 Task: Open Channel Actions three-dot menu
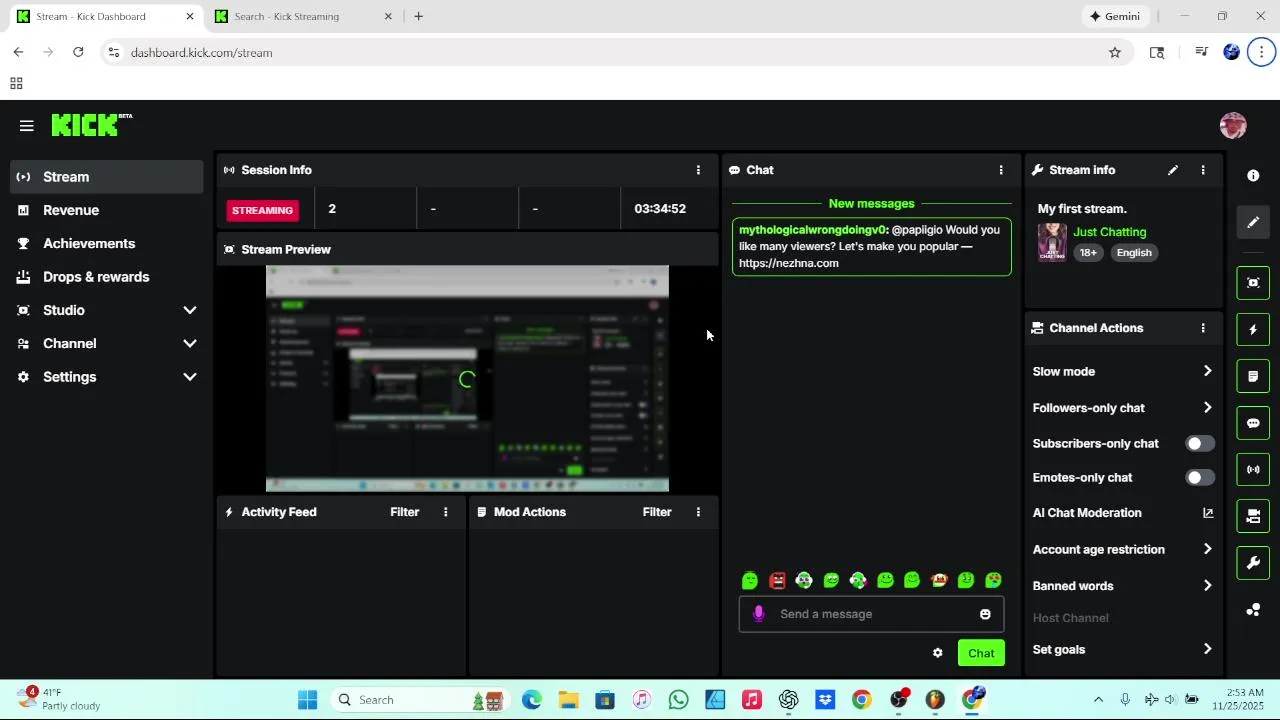point(1203,328)
